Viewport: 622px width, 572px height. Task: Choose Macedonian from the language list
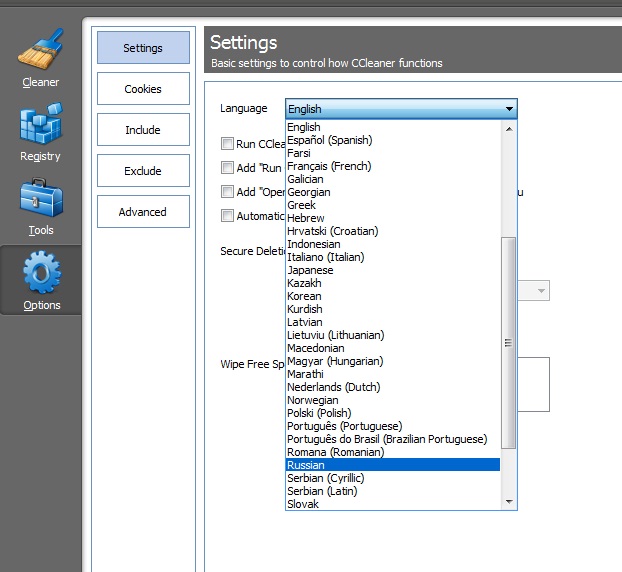click(x=393, y=348)
